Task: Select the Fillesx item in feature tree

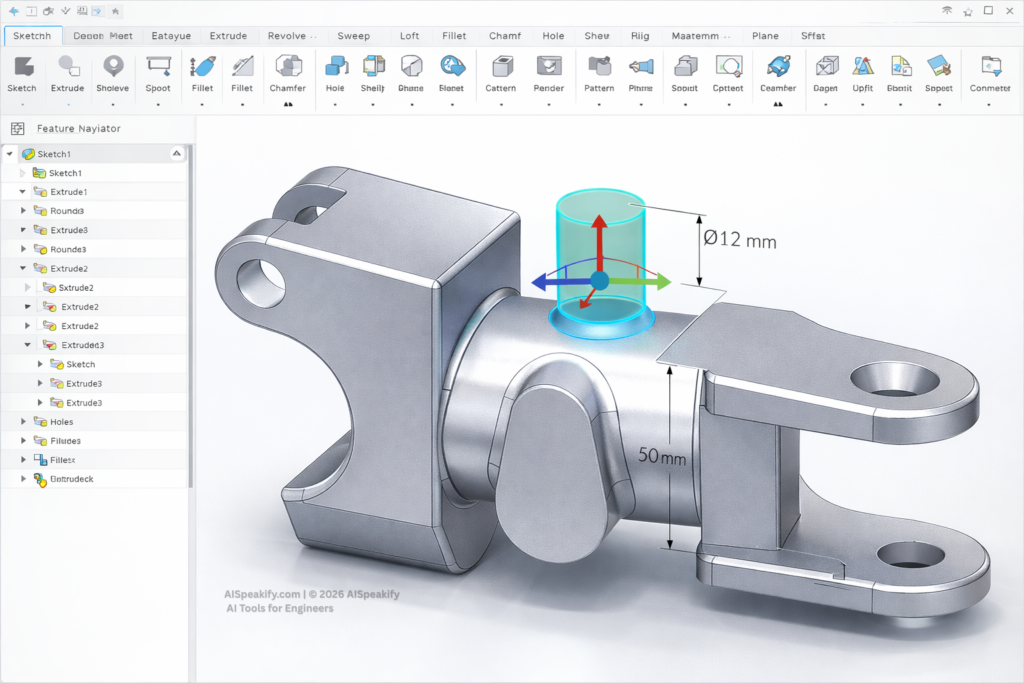Action: tap(63, 460)
